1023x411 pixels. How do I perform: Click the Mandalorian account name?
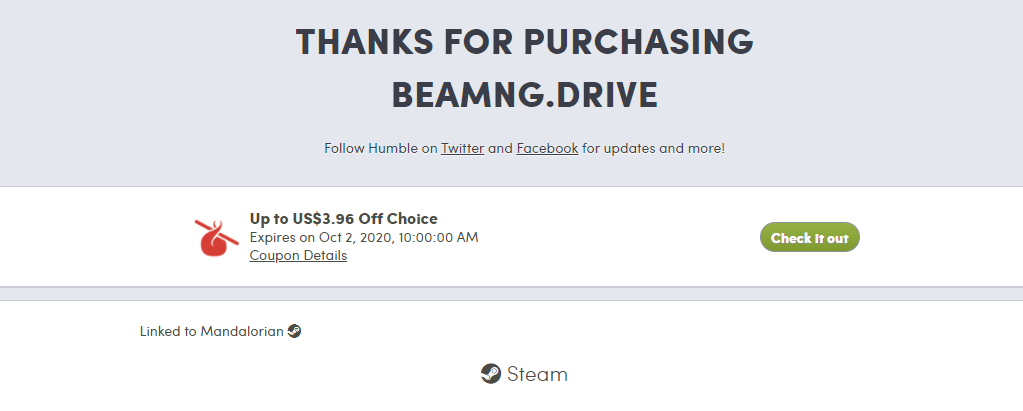coord(242,331)
